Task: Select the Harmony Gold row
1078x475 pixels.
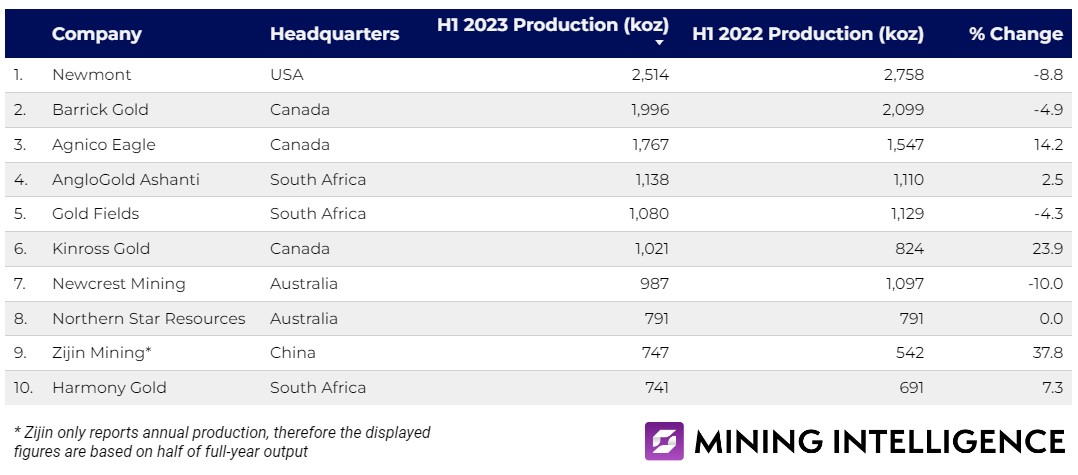Action: pos(109,388)
